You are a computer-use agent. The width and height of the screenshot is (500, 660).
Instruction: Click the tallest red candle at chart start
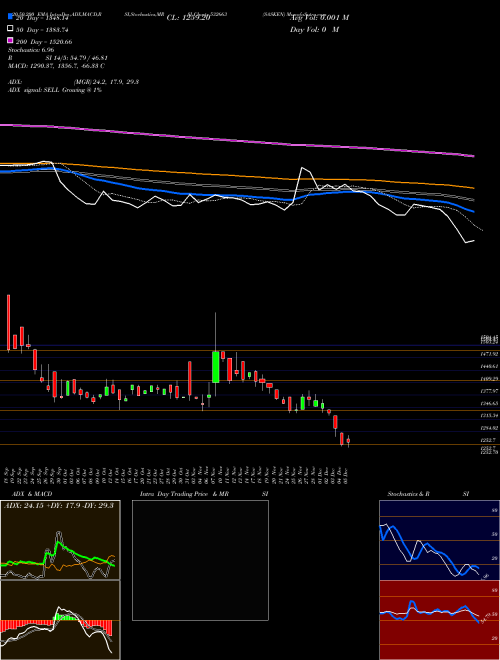8,322
